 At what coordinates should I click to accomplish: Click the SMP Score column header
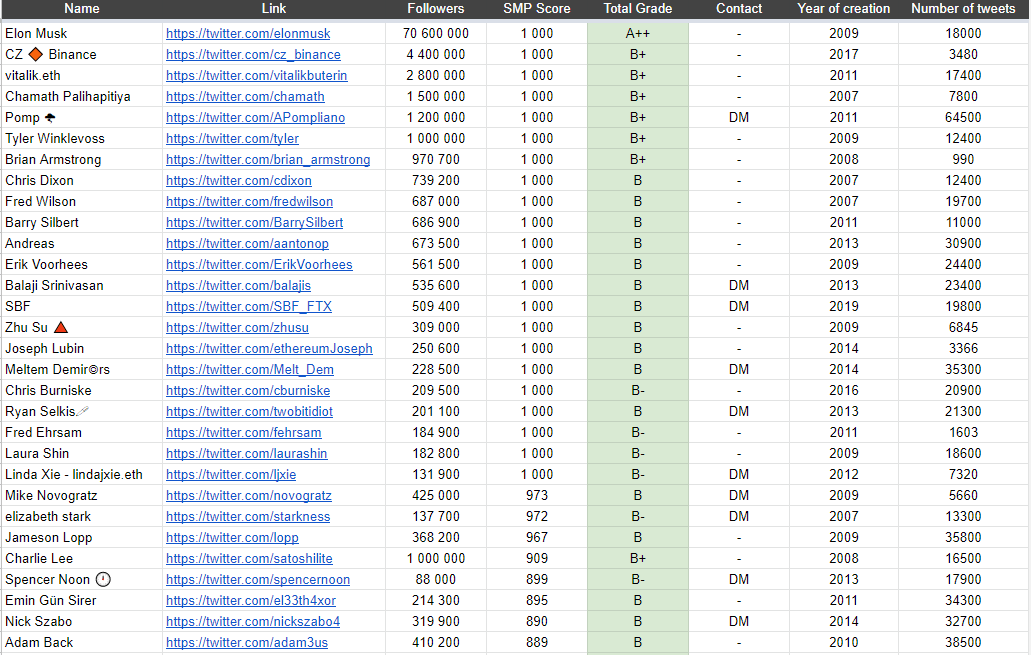point(537,9)
